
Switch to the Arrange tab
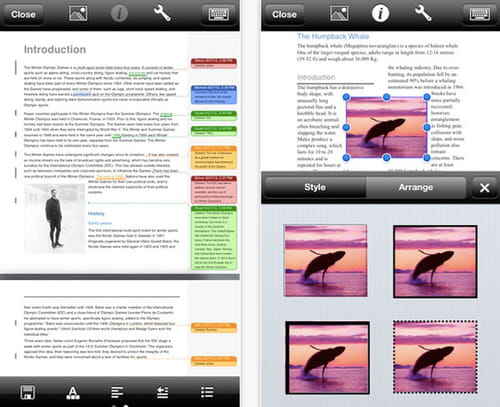point(416,187)
